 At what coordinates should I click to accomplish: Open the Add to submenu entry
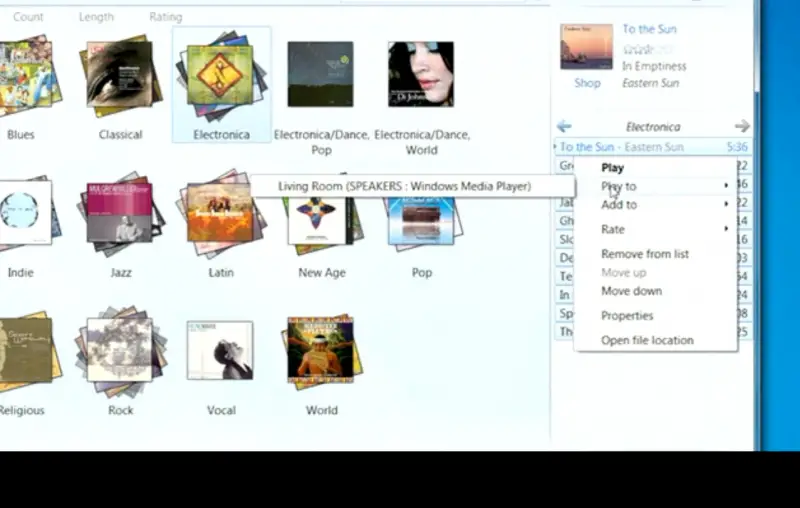point(655,205)
